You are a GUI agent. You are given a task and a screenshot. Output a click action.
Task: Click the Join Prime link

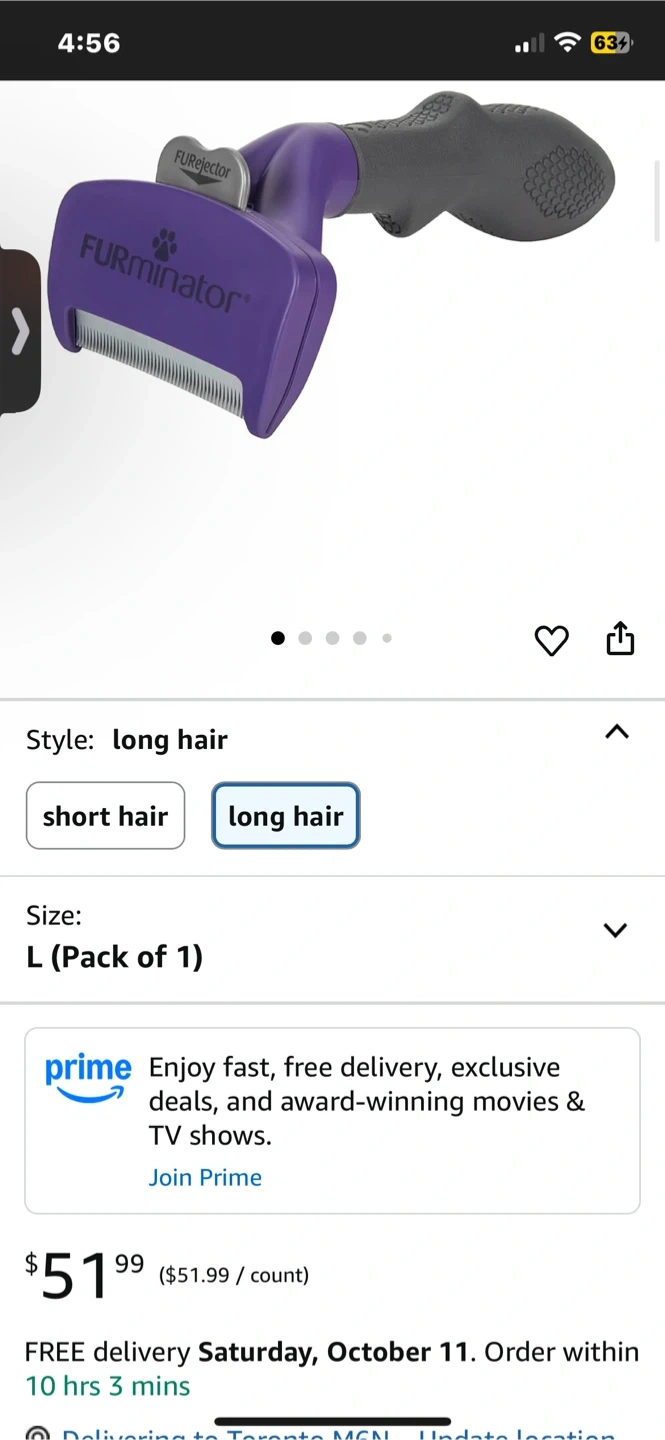[x=205, y=1177]
